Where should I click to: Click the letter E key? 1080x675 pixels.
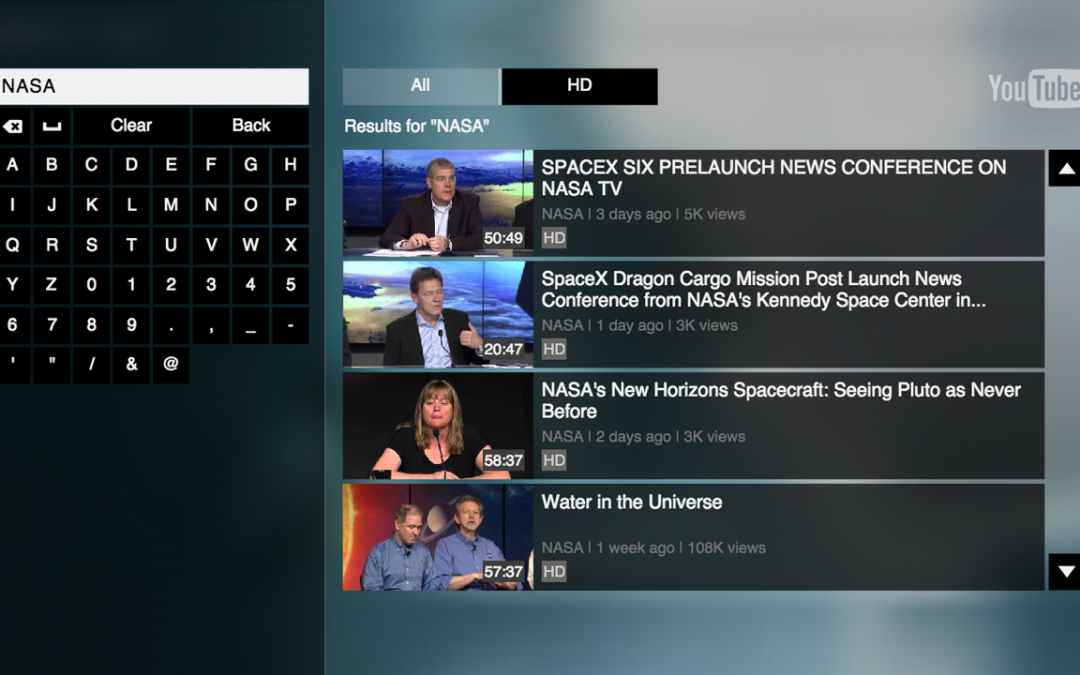[x=171, y=165]
